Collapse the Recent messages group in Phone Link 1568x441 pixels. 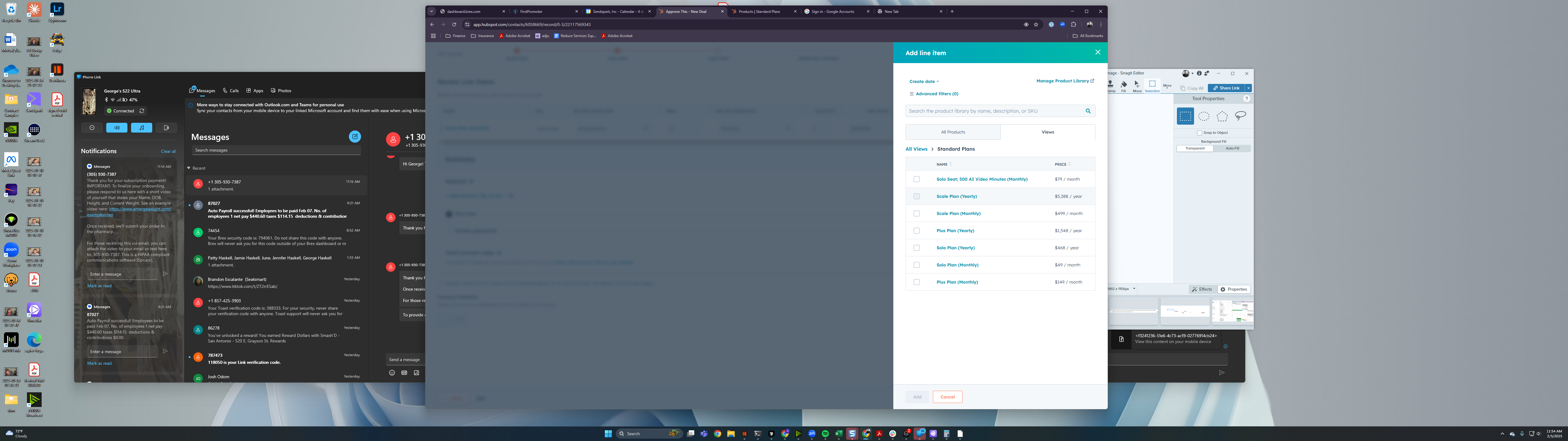click(x=189, y=168)
